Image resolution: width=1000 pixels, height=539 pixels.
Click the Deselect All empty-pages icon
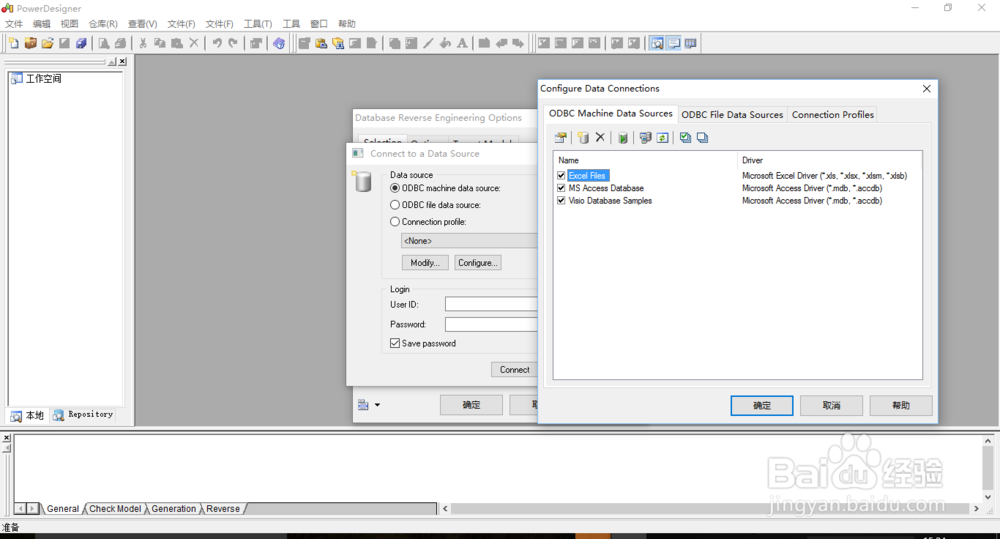[x=702, y=138]
